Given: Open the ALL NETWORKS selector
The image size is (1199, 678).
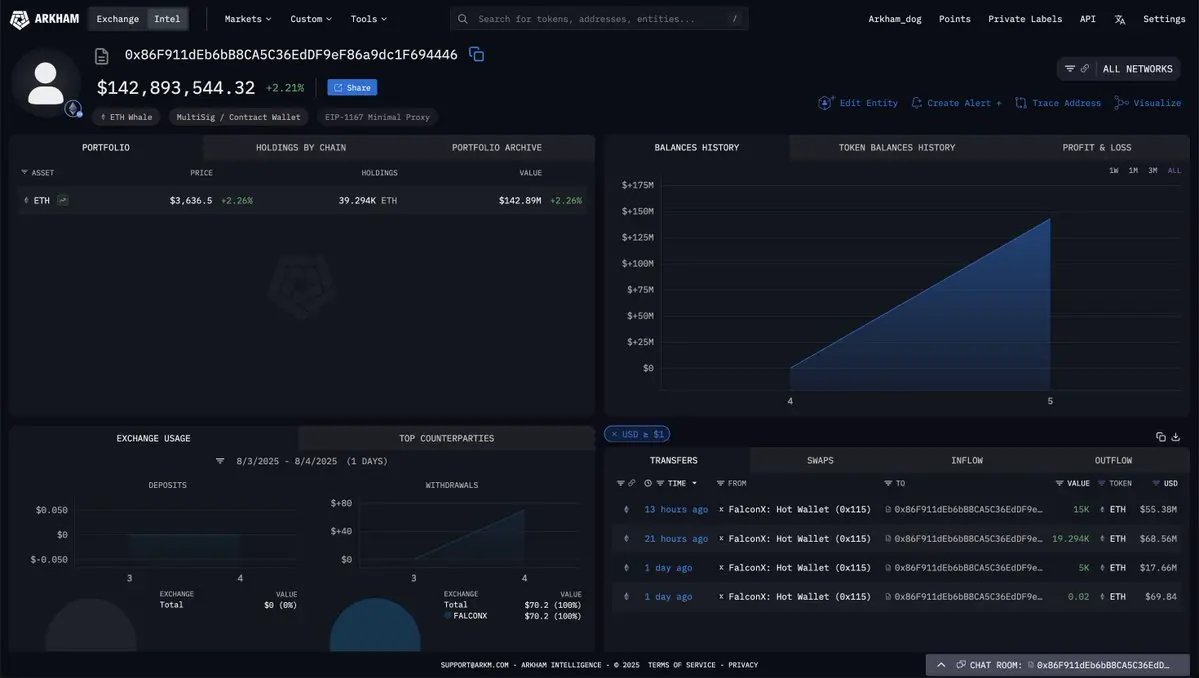Looking at the screenshot, I should point(1137,69).
